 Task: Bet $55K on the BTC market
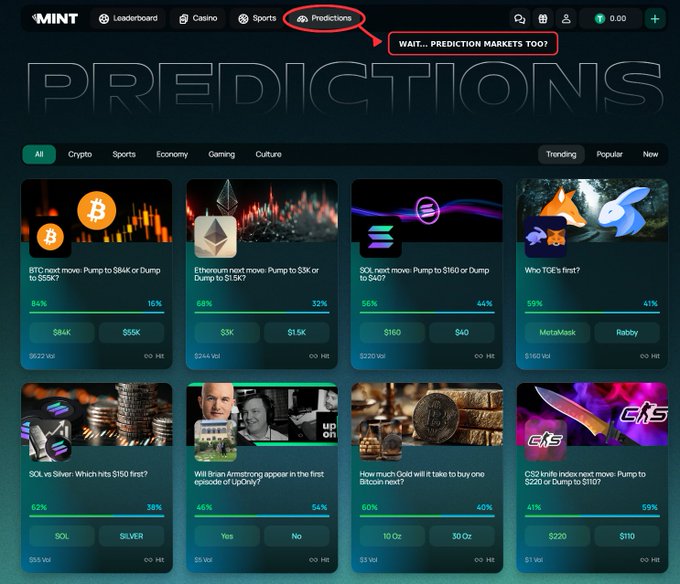coord(131,333)
